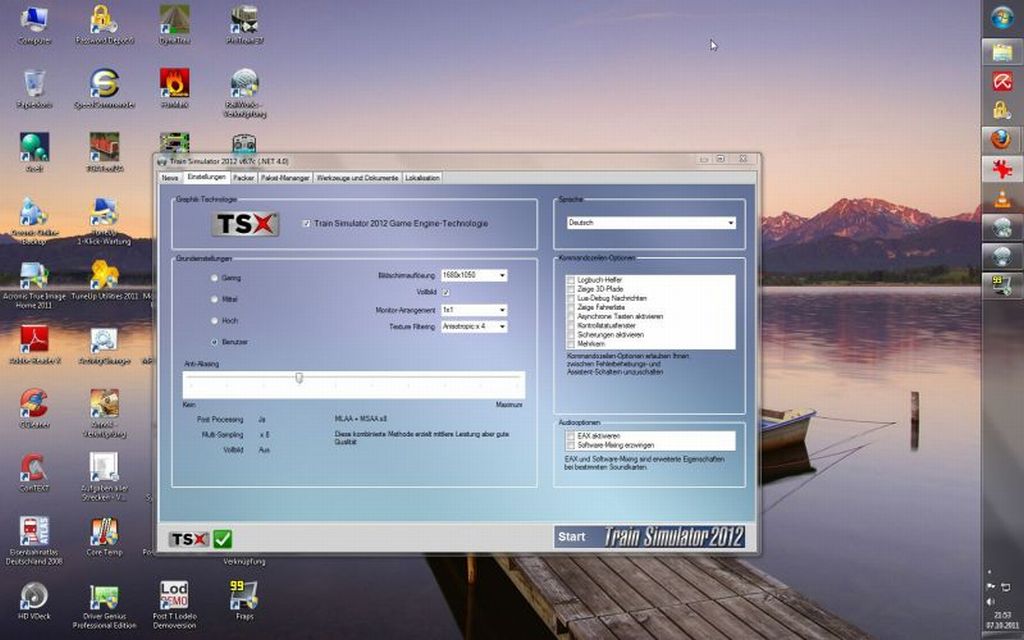Screen dimensions: 1024x640
Task: Enable EAX aktivieren checkbox
Action: 571,436
